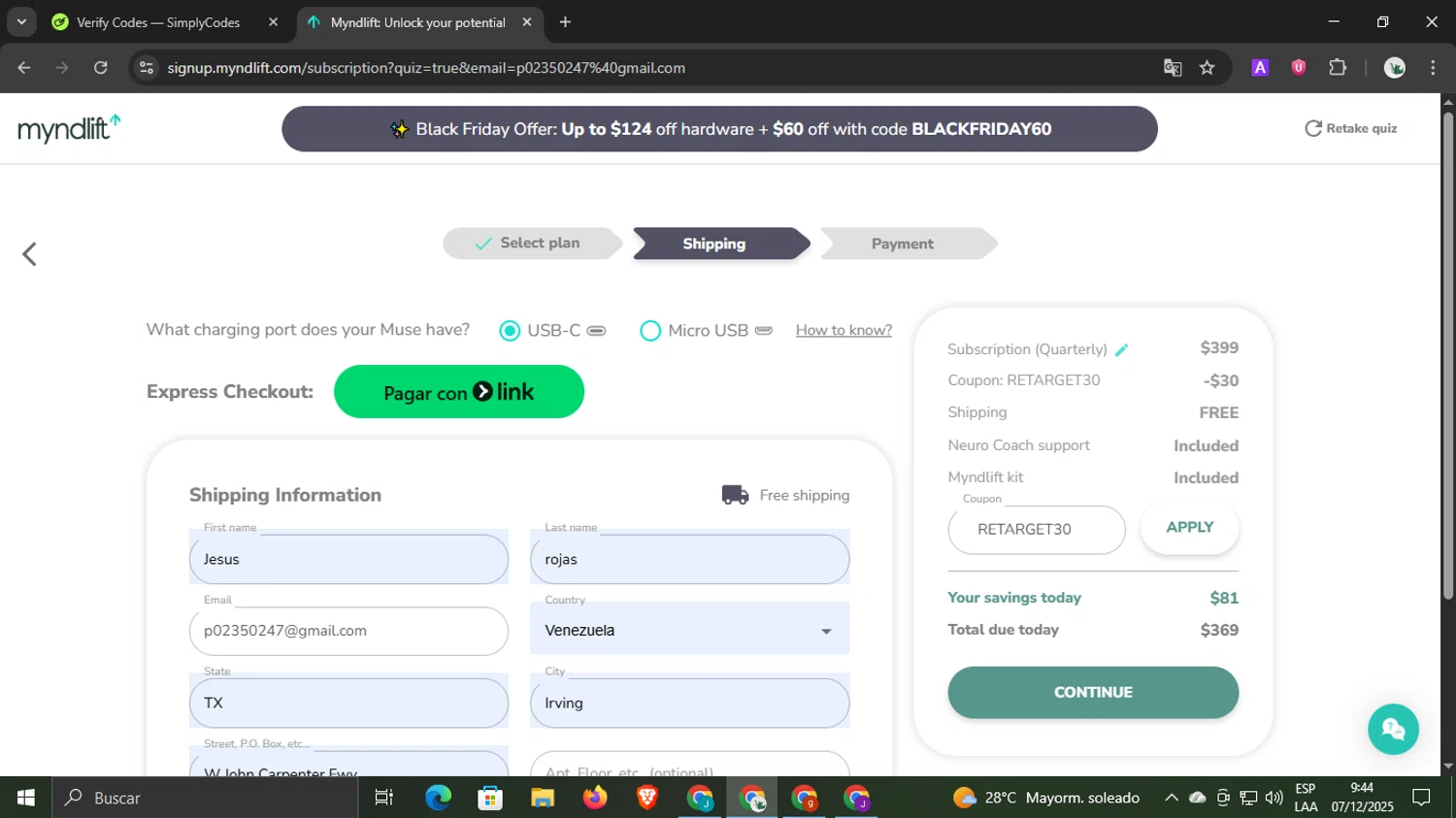Click the Black Friday Offer banner

tap(719, 129)
